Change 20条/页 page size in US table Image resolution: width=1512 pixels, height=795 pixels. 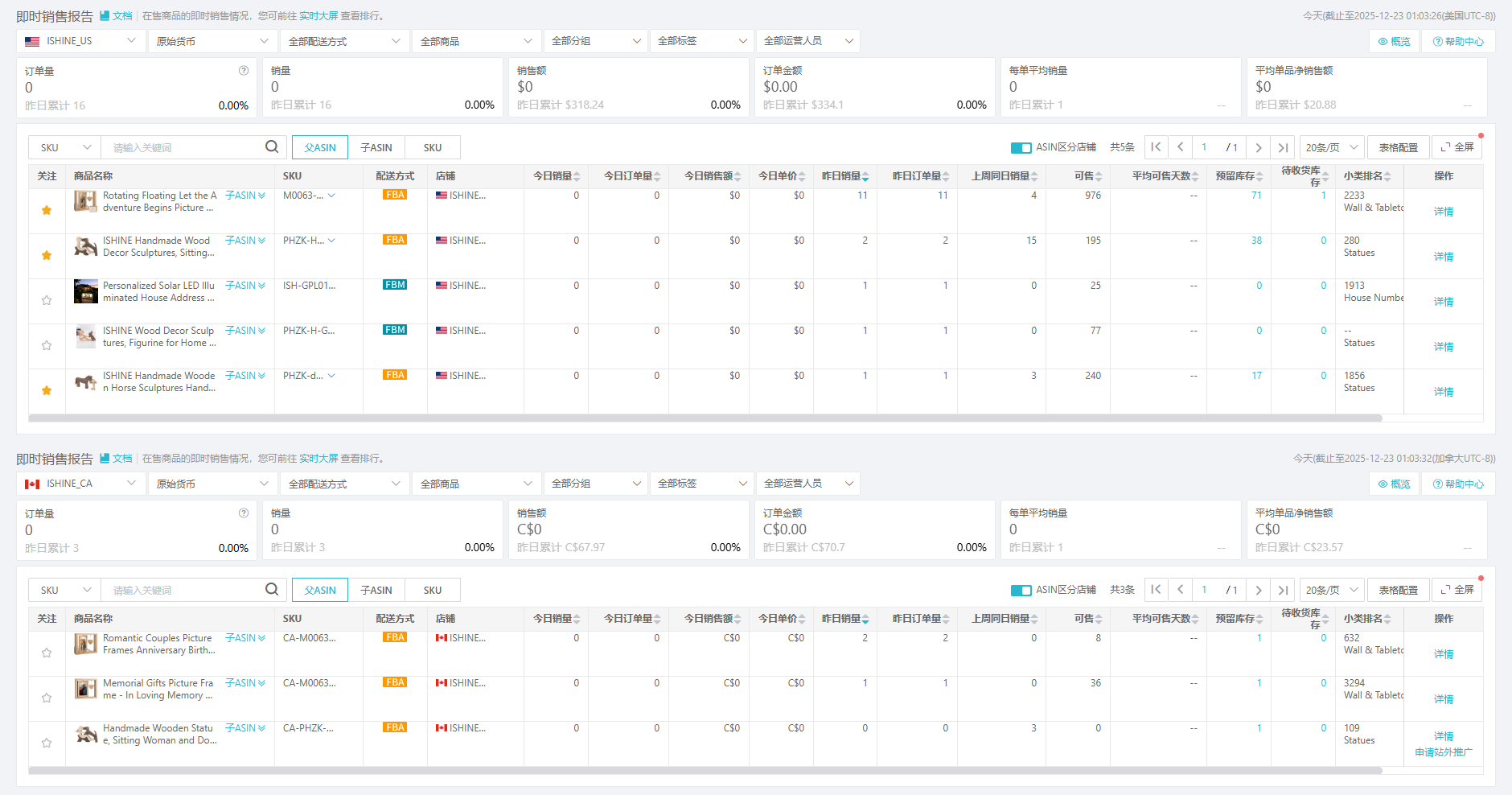click(x=1332, y=147)
